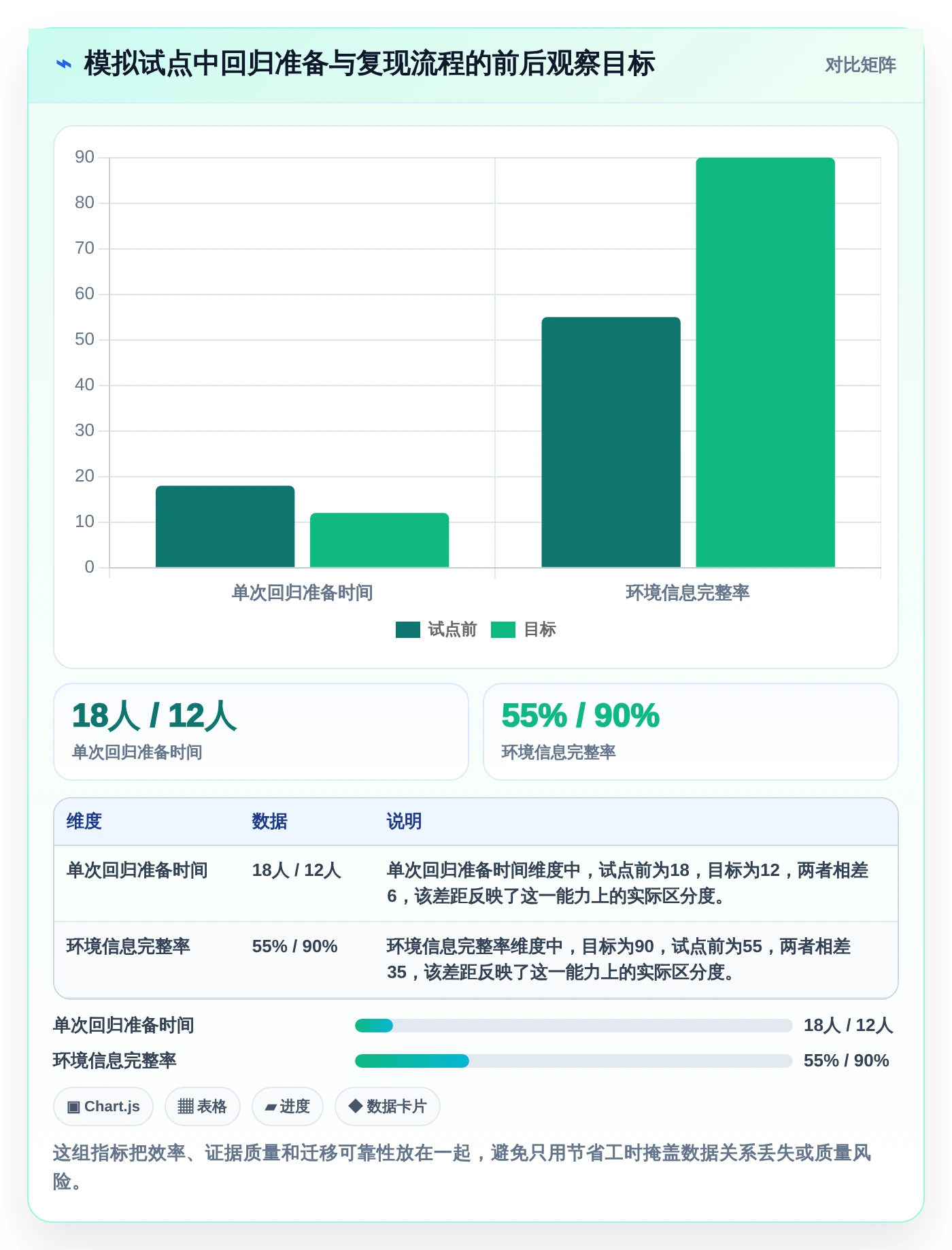Click the 55% / 90% value beside the progress bar
This screenshot has width=952, height=1250.
point(847,1061)
